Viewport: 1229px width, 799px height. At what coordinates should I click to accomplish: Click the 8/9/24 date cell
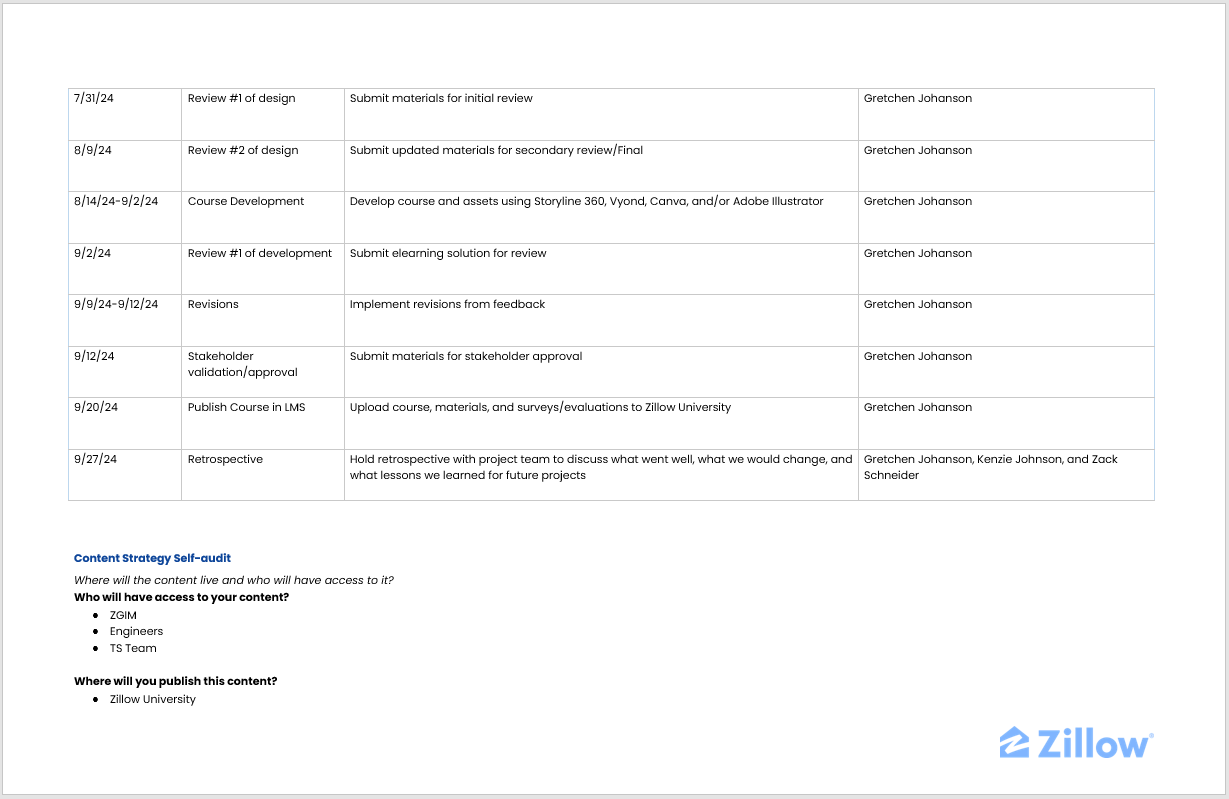coord(92,151)
